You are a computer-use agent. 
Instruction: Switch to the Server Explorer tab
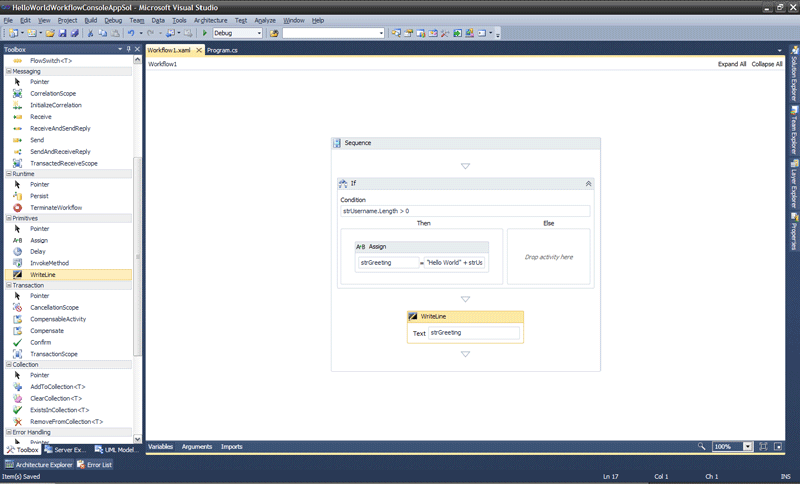pos(65,449)
